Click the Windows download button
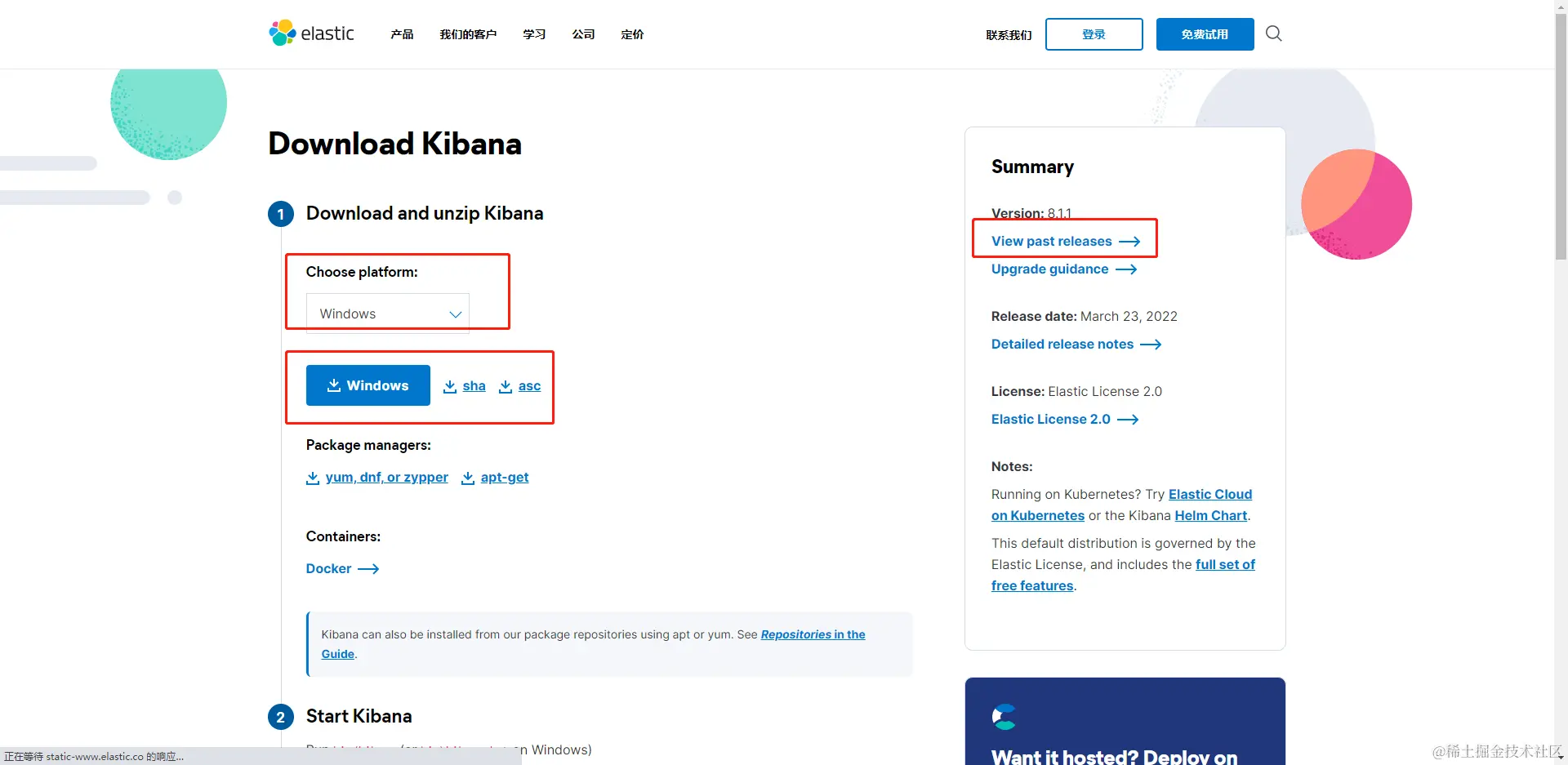 367,385
